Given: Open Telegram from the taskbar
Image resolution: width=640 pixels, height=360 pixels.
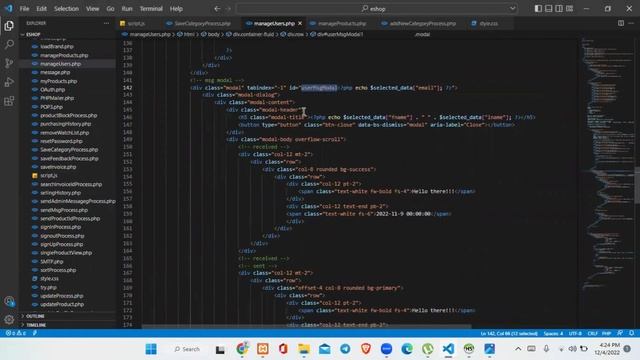Looking at the screenshot, I should click(x=345, y=349).
